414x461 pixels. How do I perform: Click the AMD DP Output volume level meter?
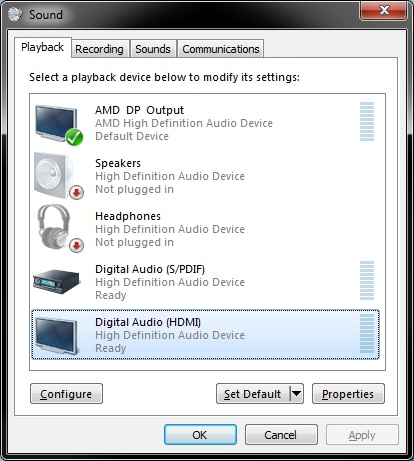pyautogui.click(x=367, y=122)
